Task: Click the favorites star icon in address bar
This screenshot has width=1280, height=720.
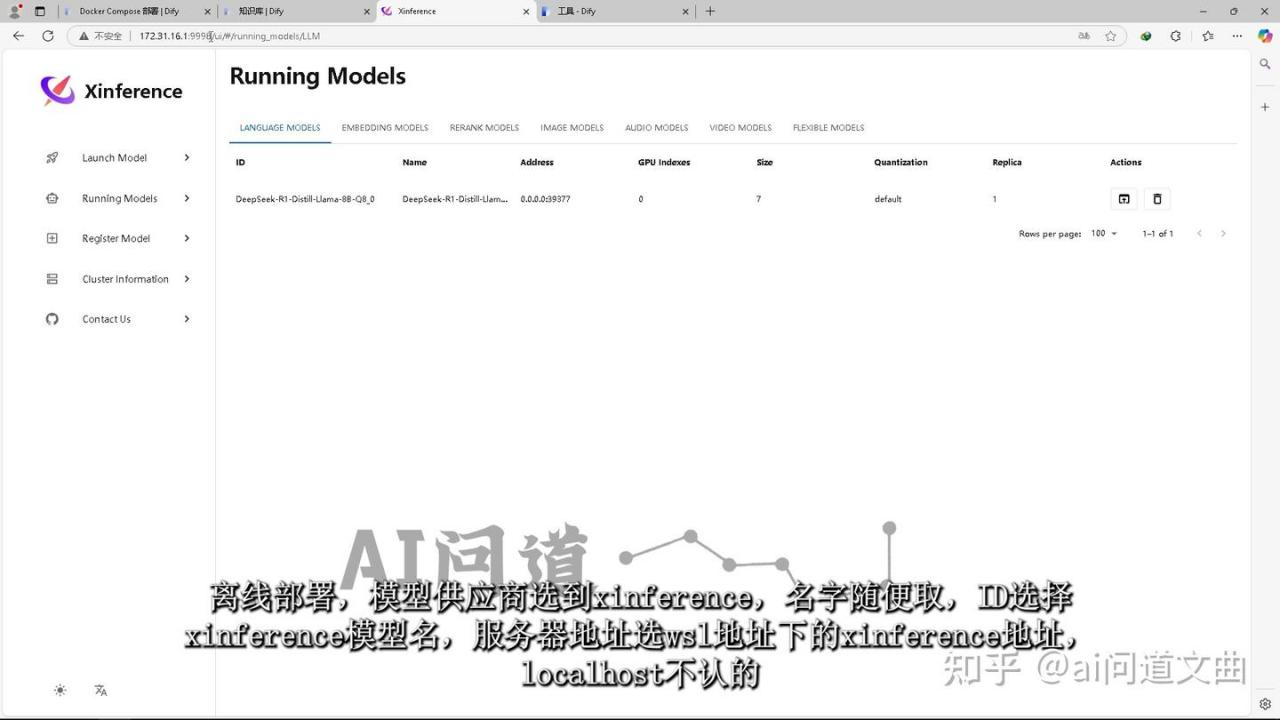Action: [1110, 36]
